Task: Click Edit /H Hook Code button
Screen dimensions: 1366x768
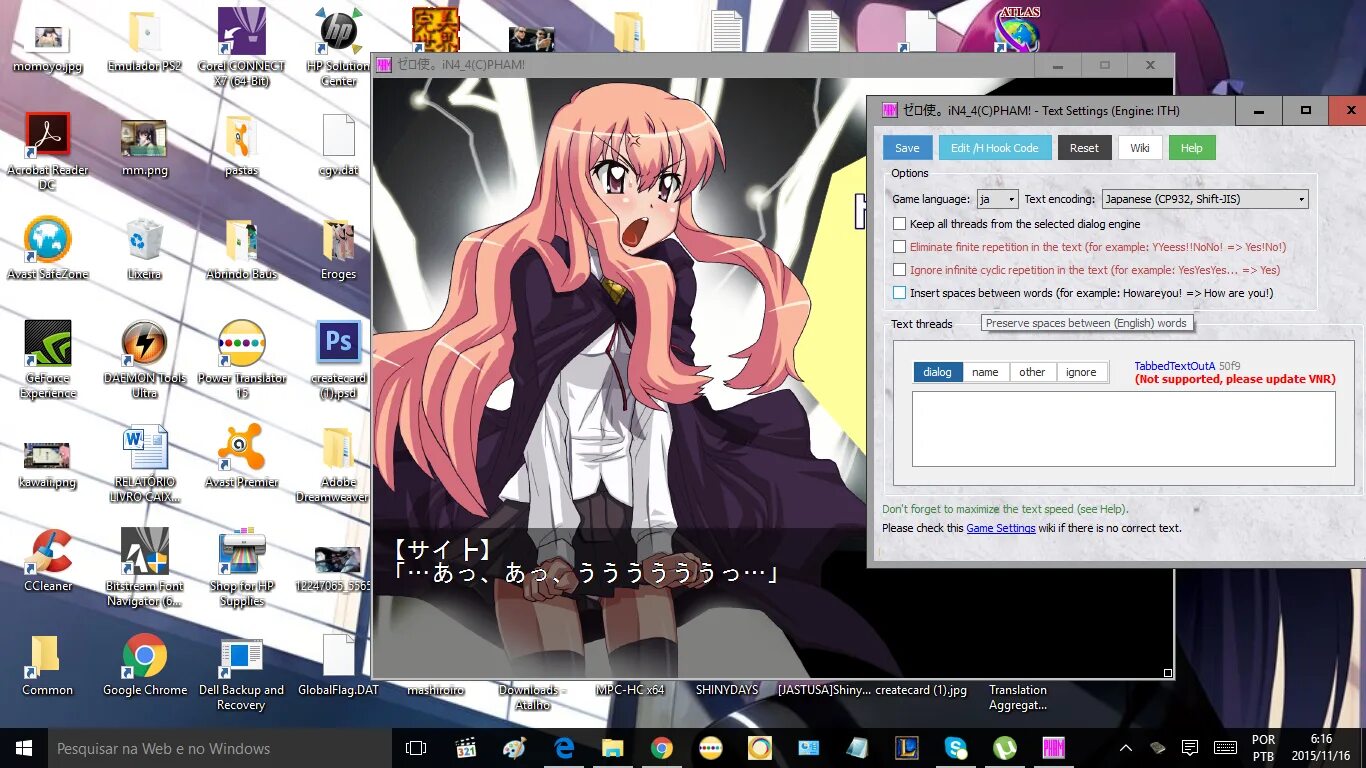Action: (x=994, y=148)
